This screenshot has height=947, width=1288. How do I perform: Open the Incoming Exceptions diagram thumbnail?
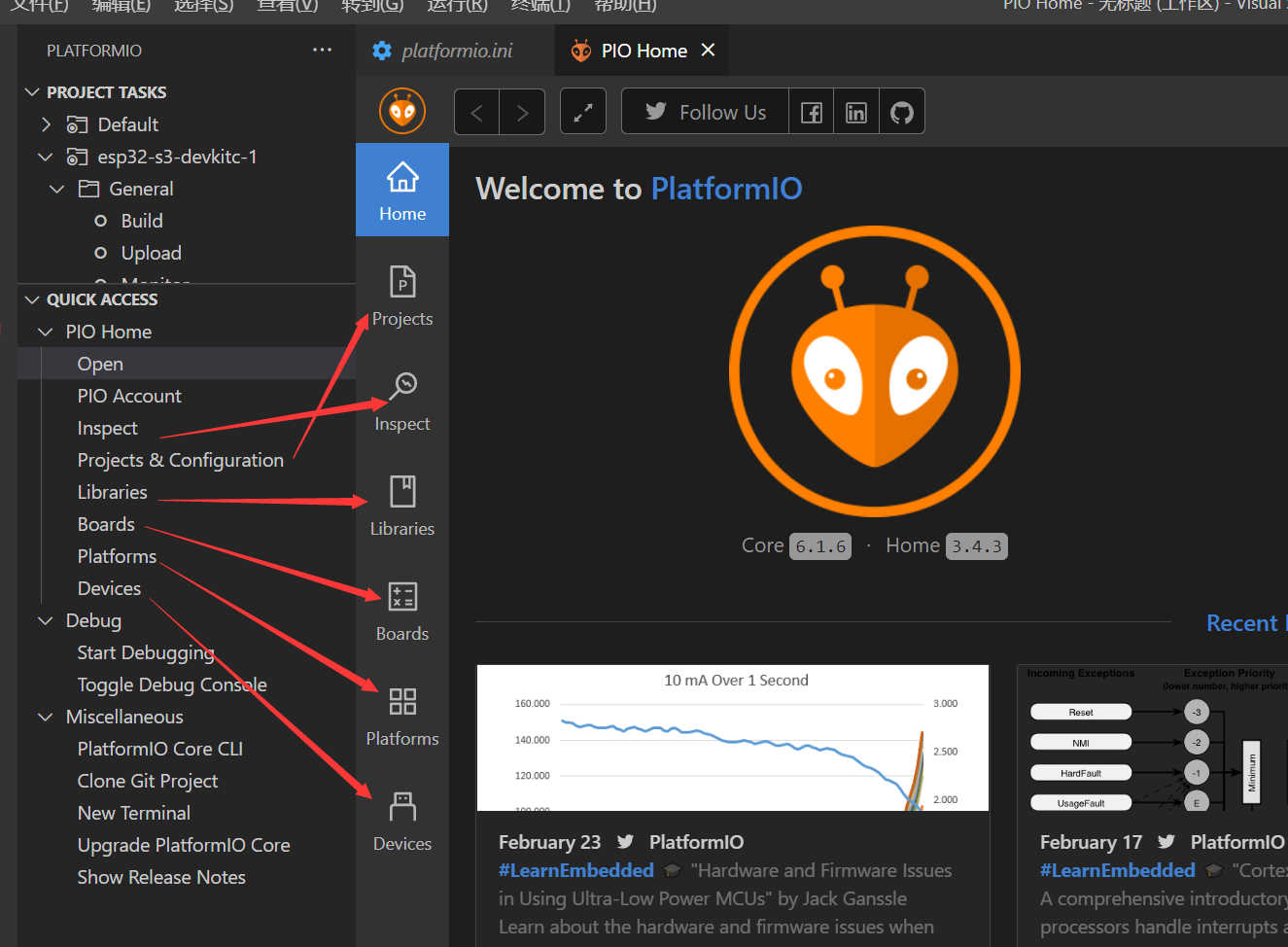point(1153,738)
